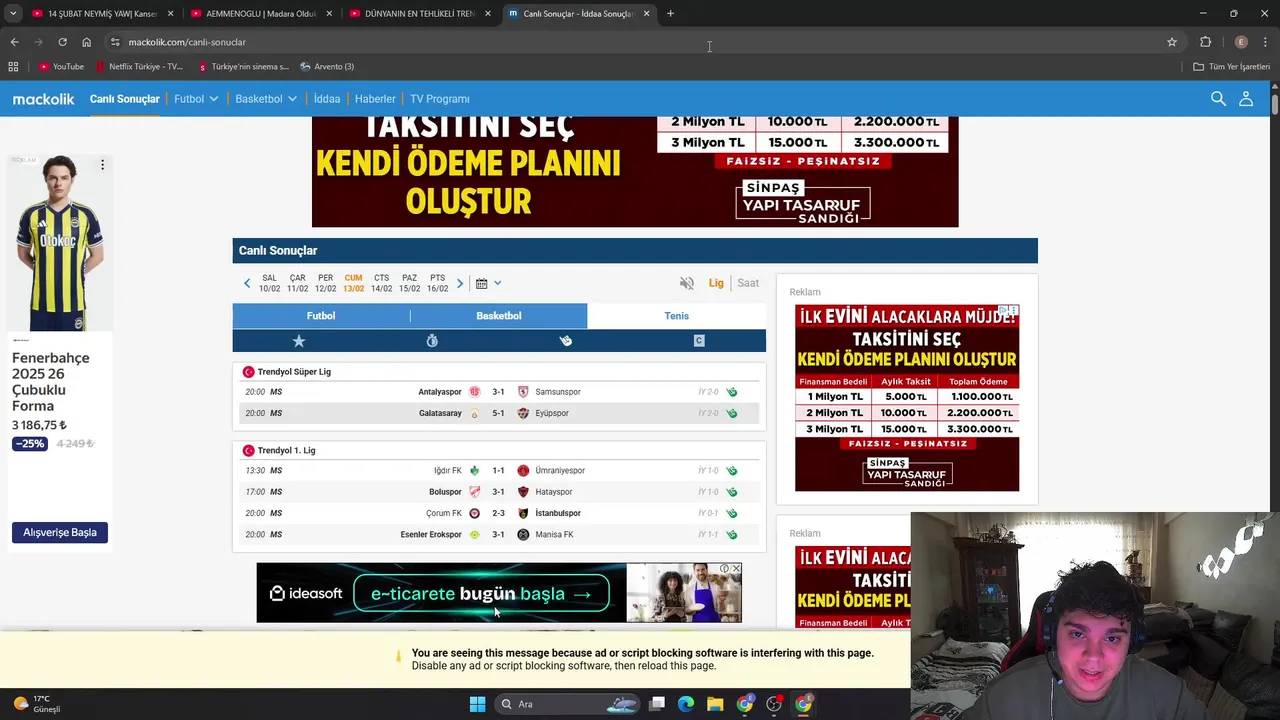The height and width of the screenshot is (720, 1280).
Task: Click the Alışverişe Başla button
Action: point(60,533)
